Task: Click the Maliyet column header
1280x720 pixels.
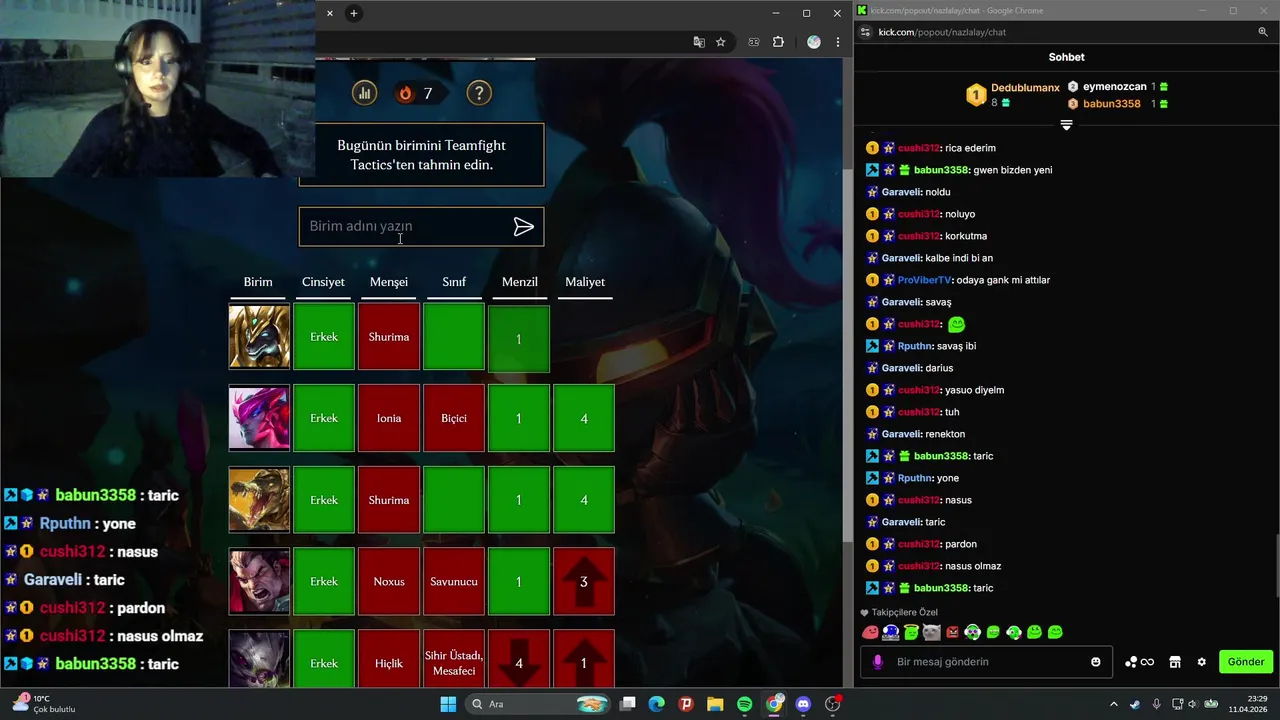Action: pos(585,282)
